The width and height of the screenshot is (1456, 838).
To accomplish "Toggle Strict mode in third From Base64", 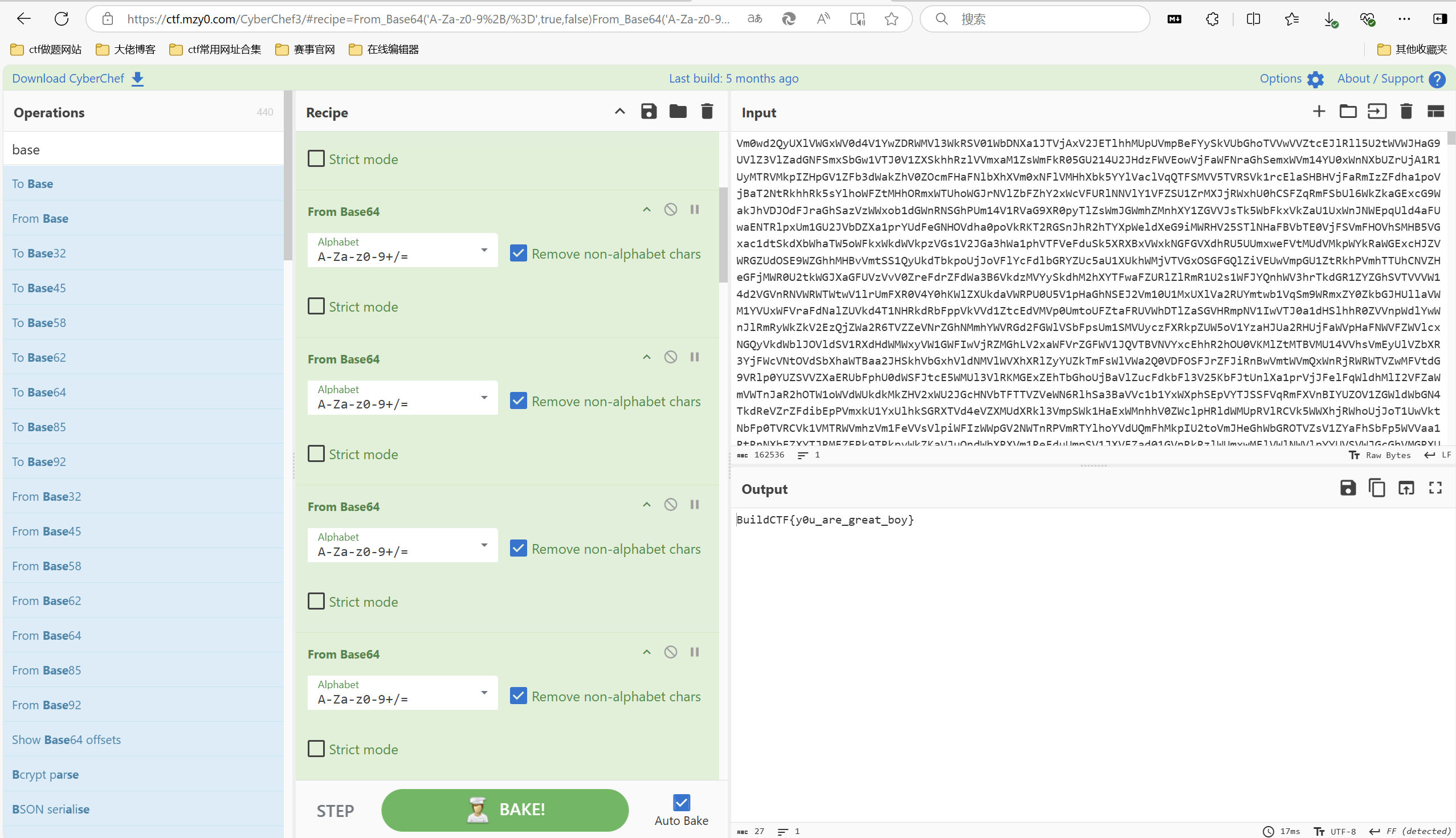I will tap(316, 601).
